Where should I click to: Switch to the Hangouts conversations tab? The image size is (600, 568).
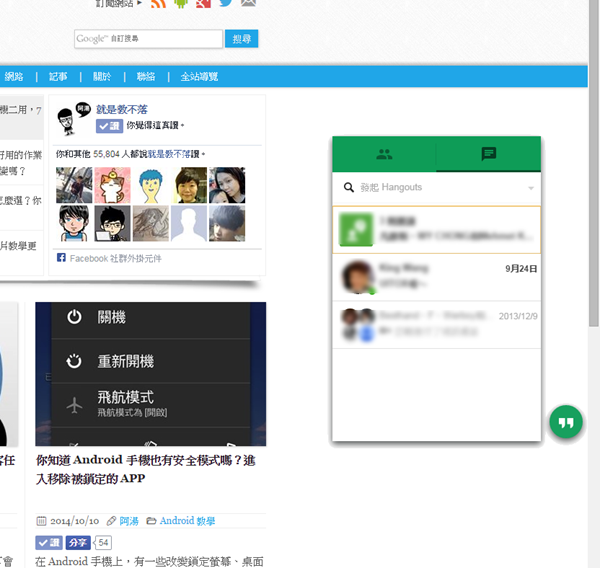489,154
